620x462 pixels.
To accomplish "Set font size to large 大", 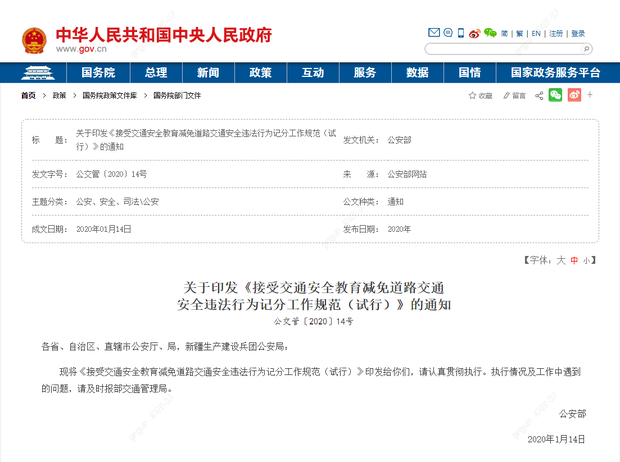I will pos(561,260).
